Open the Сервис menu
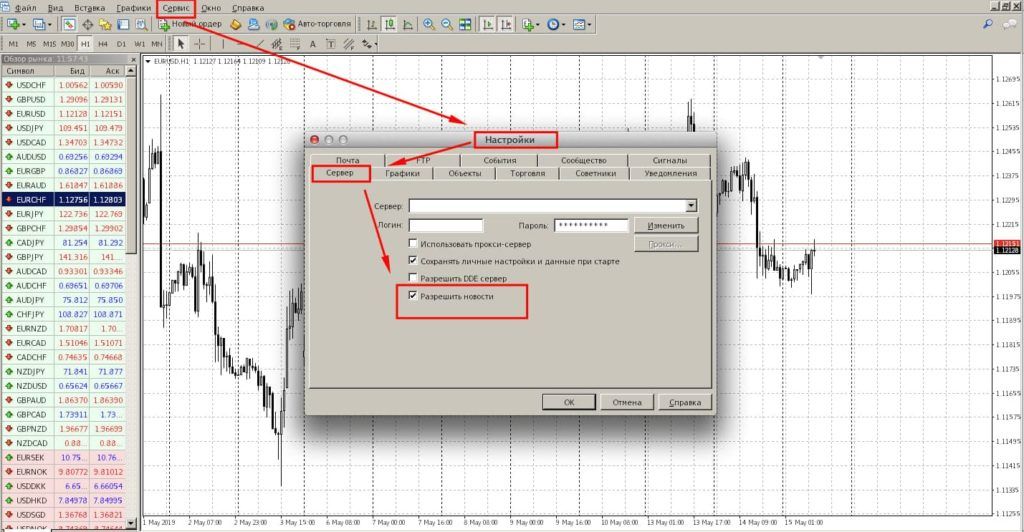Image resolution: width=1024 pixels, height=532 pixels. tap(176, 7)
